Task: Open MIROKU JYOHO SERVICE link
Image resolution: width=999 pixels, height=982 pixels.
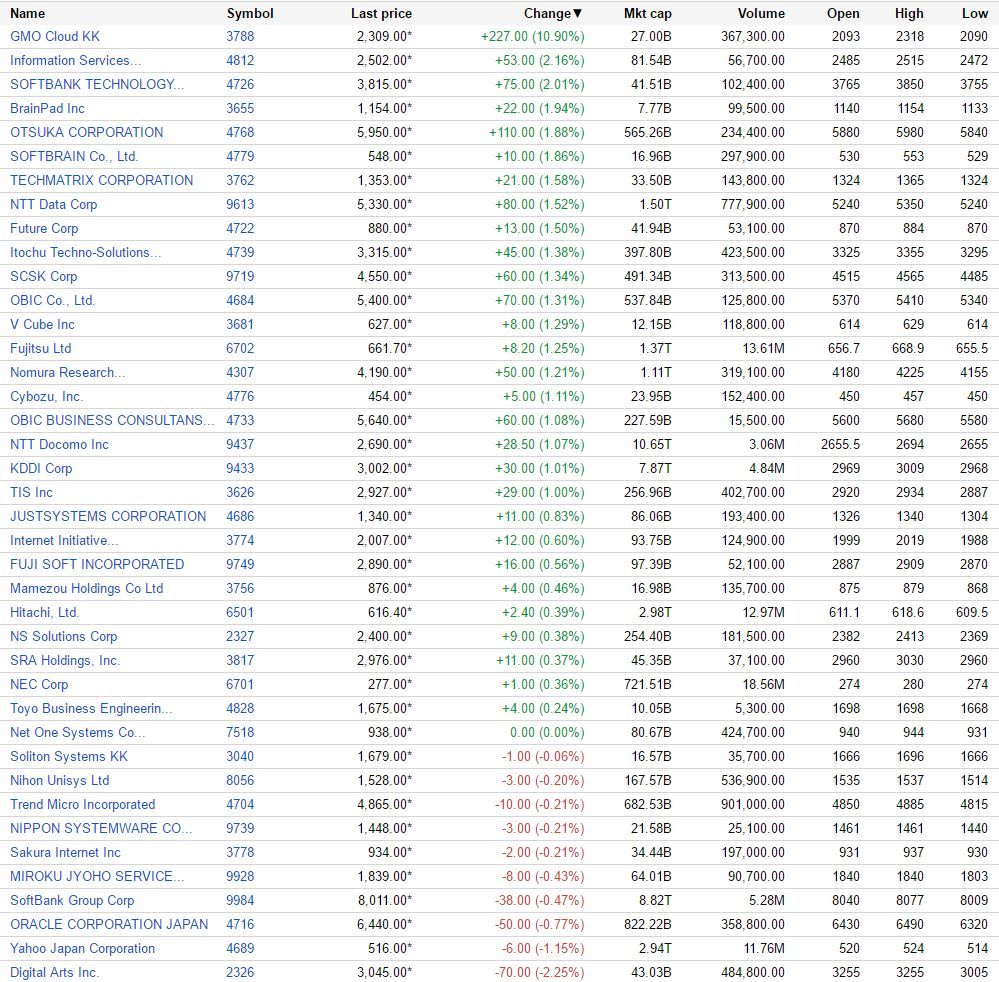Action: pos(97,876)
